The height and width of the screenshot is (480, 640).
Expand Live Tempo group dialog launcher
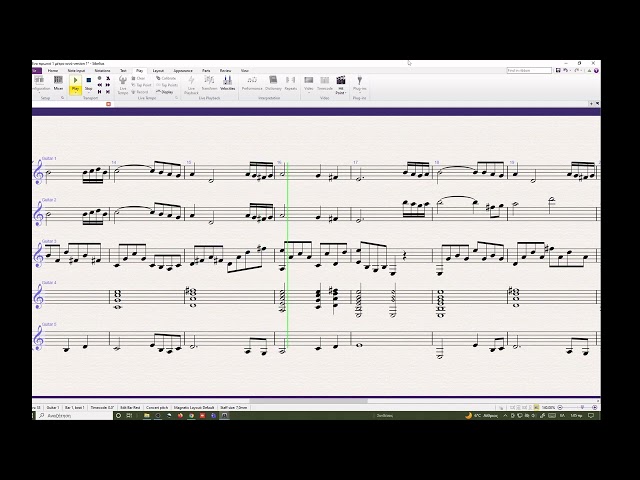coord(176,98)
